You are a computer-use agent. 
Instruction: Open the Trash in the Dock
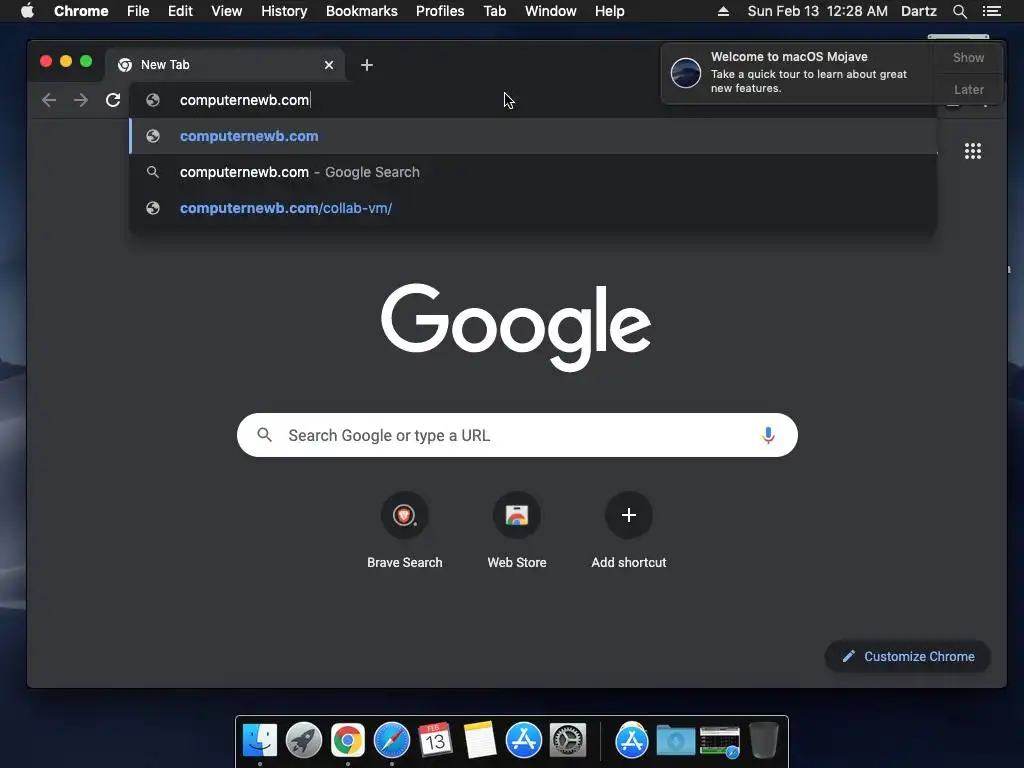coord(763,741)
